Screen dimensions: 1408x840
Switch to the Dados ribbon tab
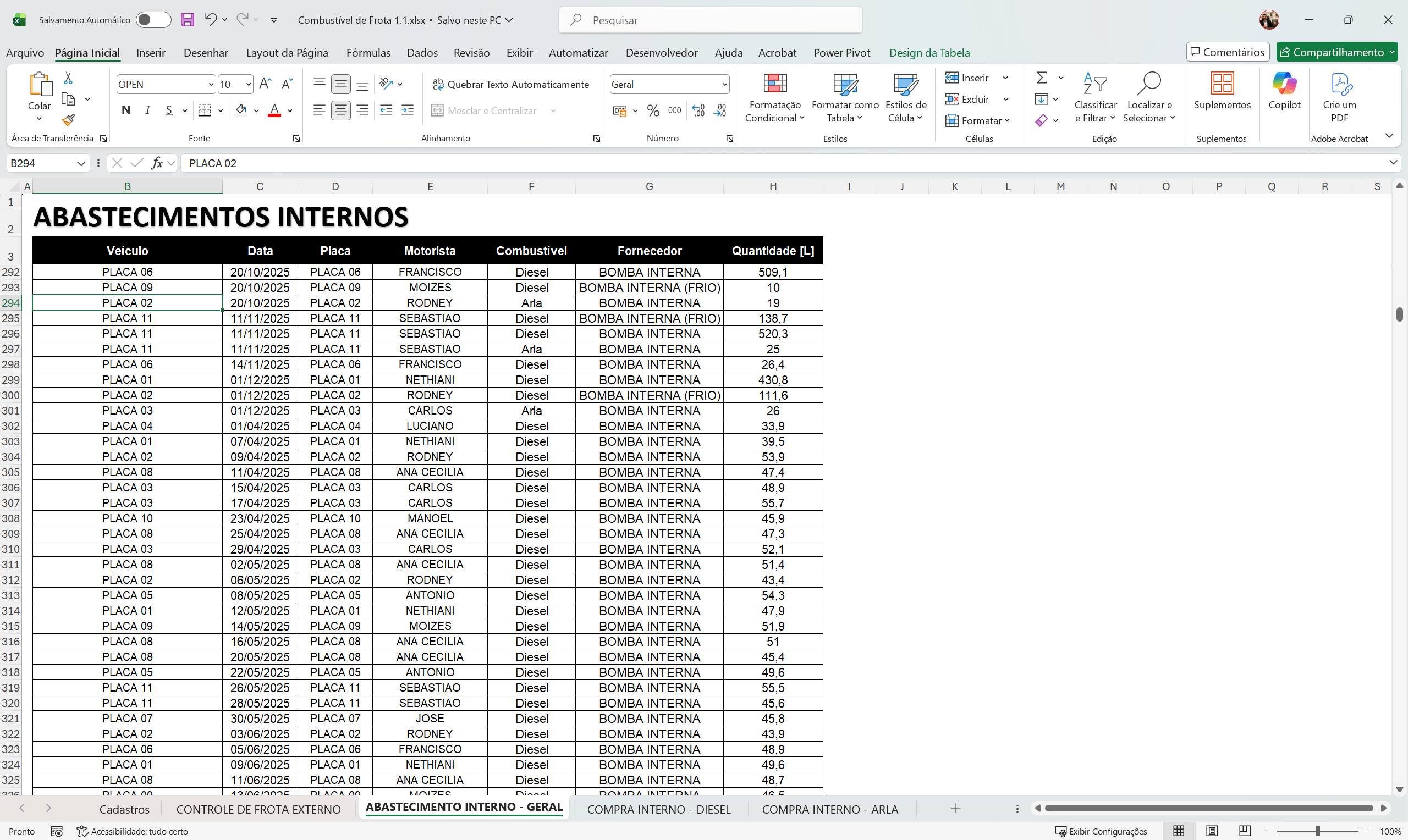click(421, 52)
